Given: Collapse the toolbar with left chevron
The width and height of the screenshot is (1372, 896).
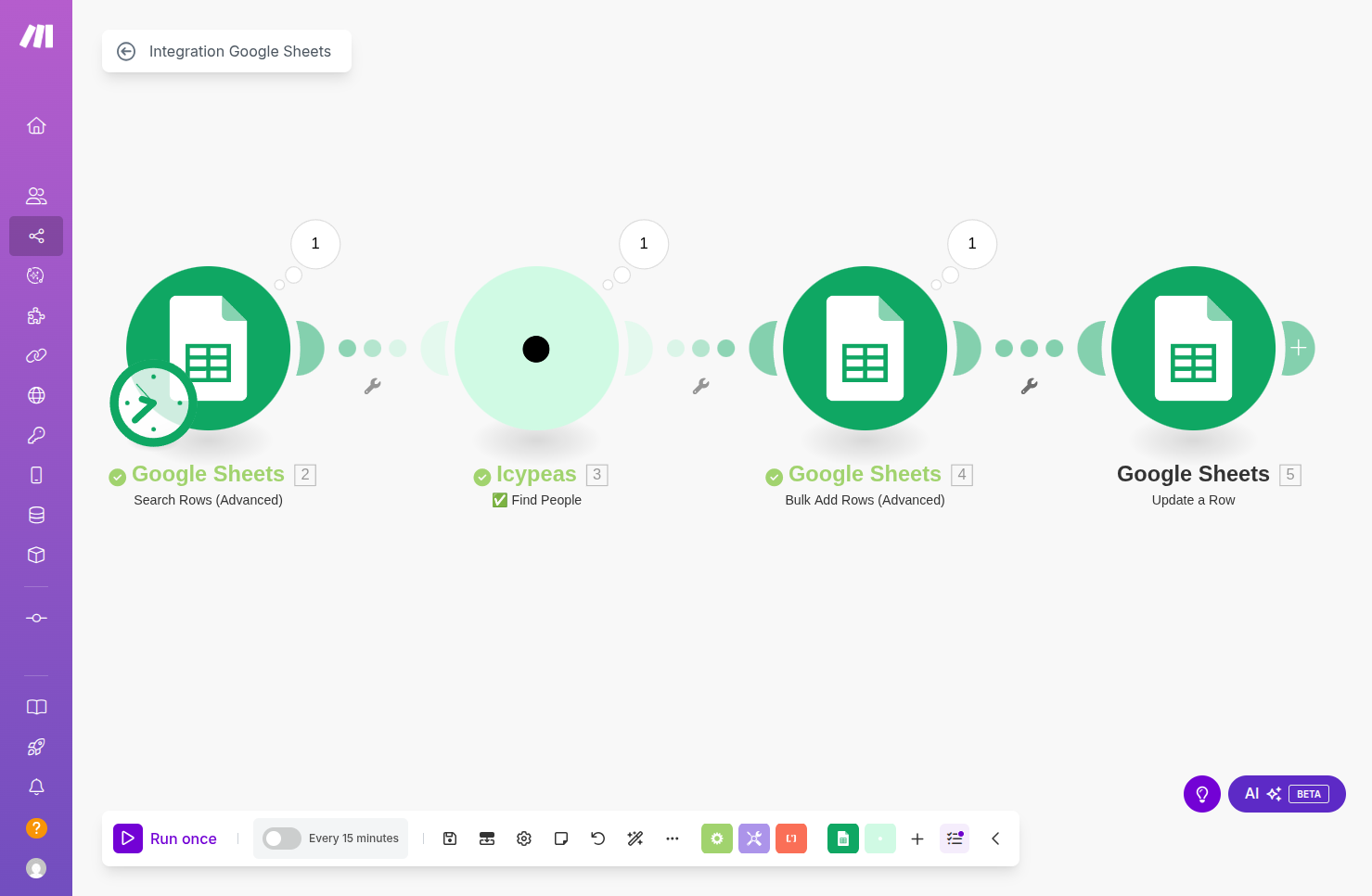Looking at the screenshot, I should click(995, 838).
